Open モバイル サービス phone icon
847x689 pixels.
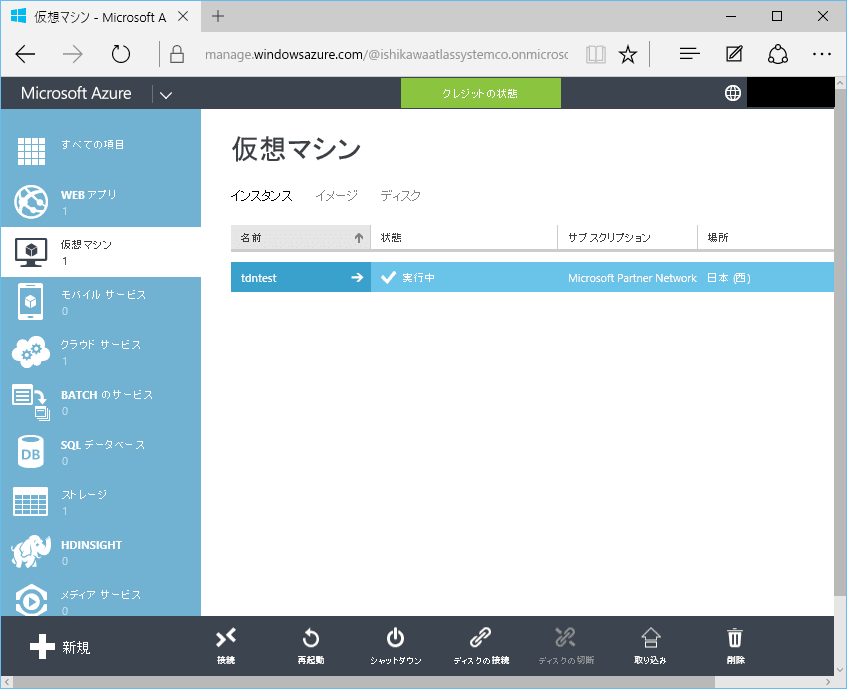click(x=31, y=301)
